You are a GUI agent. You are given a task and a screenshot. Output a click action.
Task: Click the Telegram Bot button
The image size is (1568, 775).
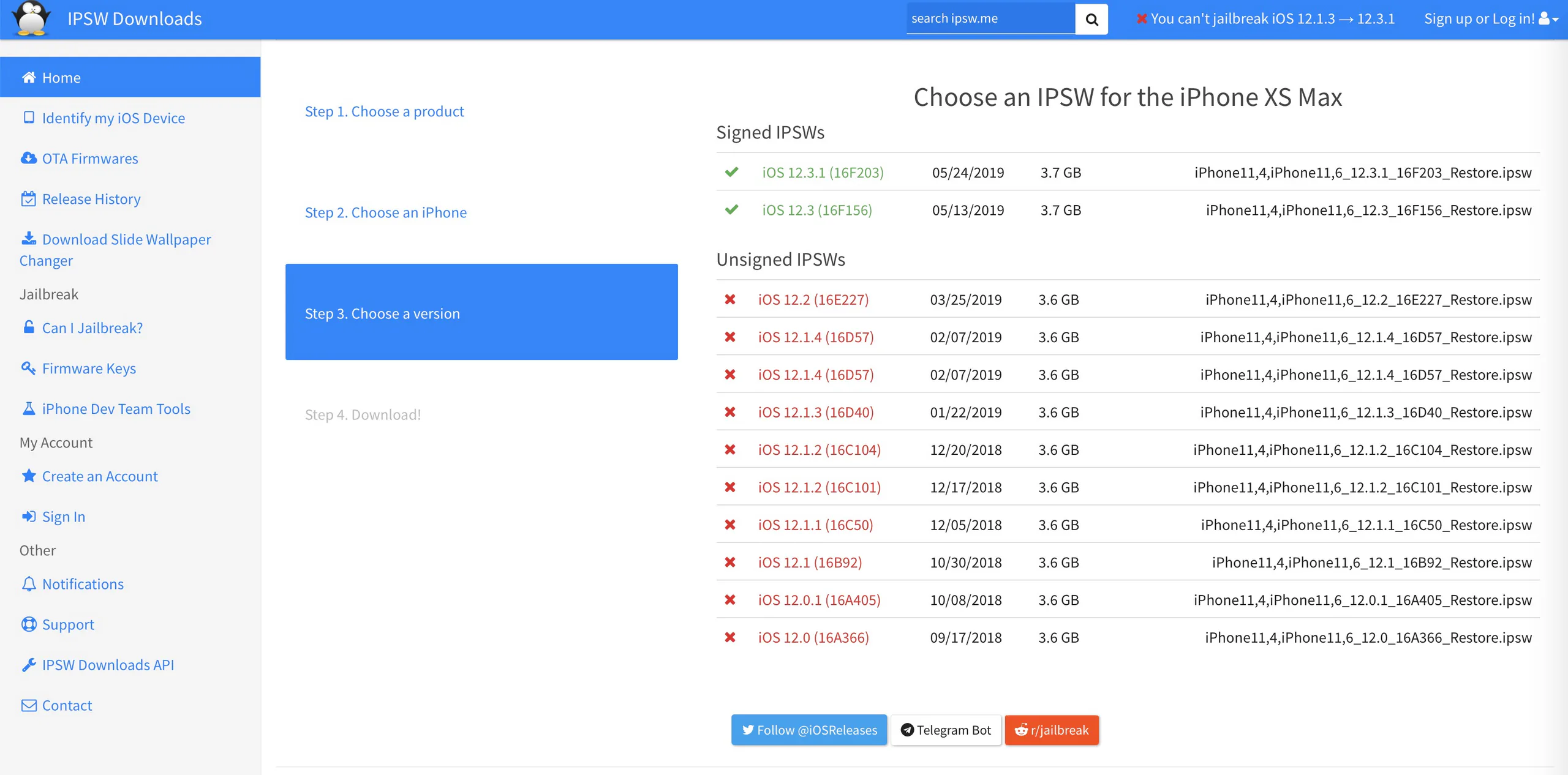(946, 730)
